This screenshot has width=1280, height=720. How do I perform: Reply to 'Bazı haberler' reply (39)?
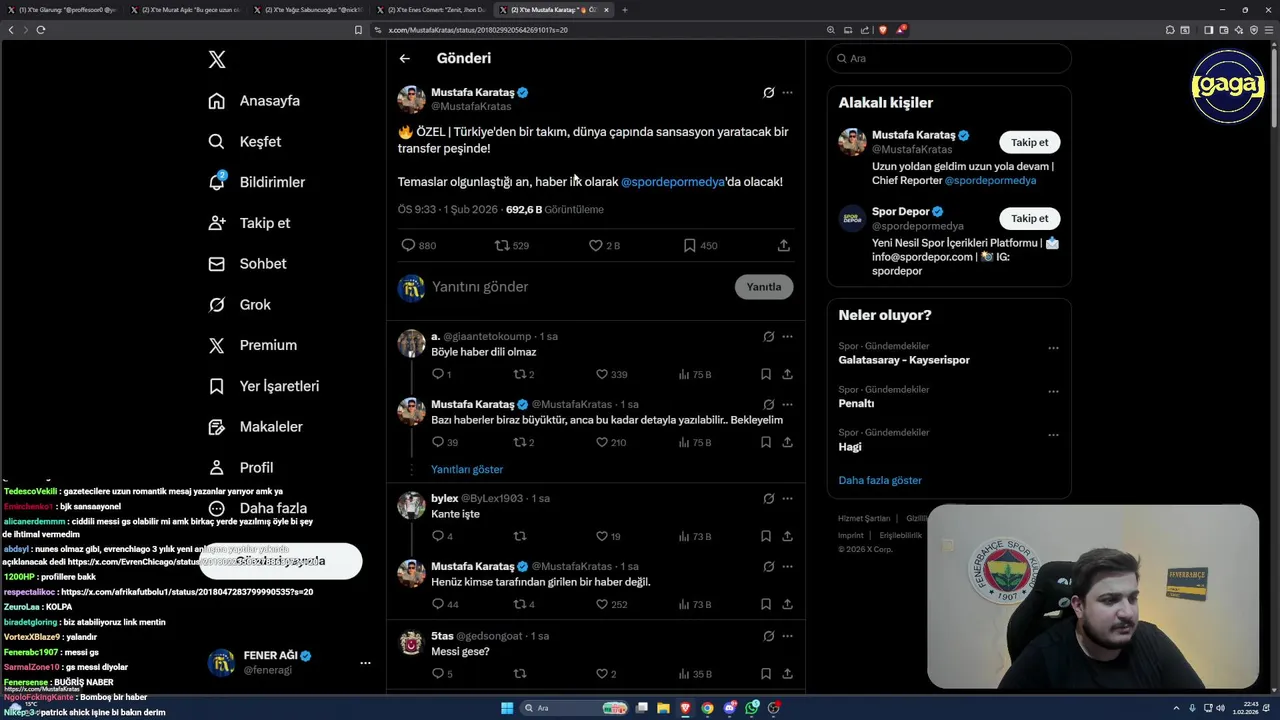(x=445, y=442)
